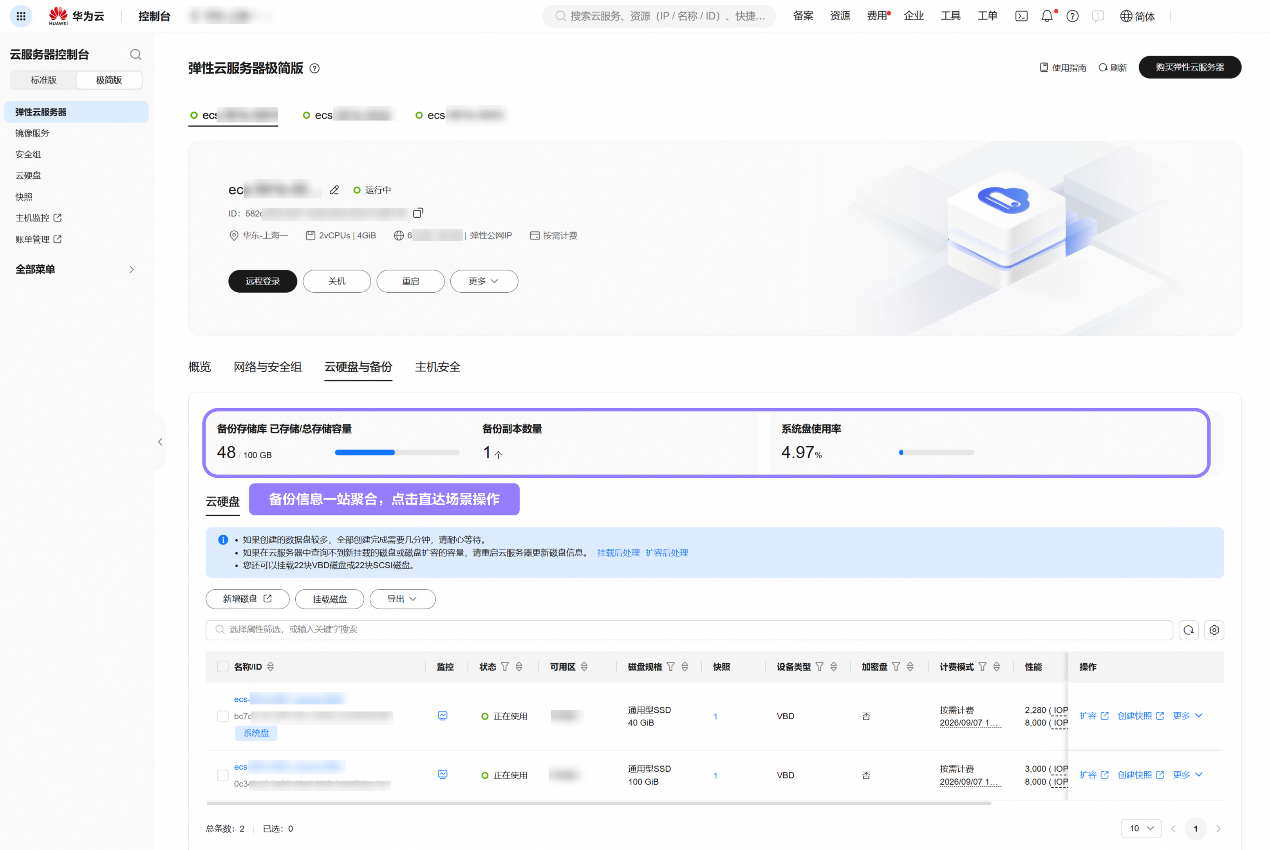Filter the 设备类型 column
This screenshot has height=850, width=1270.
click(x=820, y=667)
